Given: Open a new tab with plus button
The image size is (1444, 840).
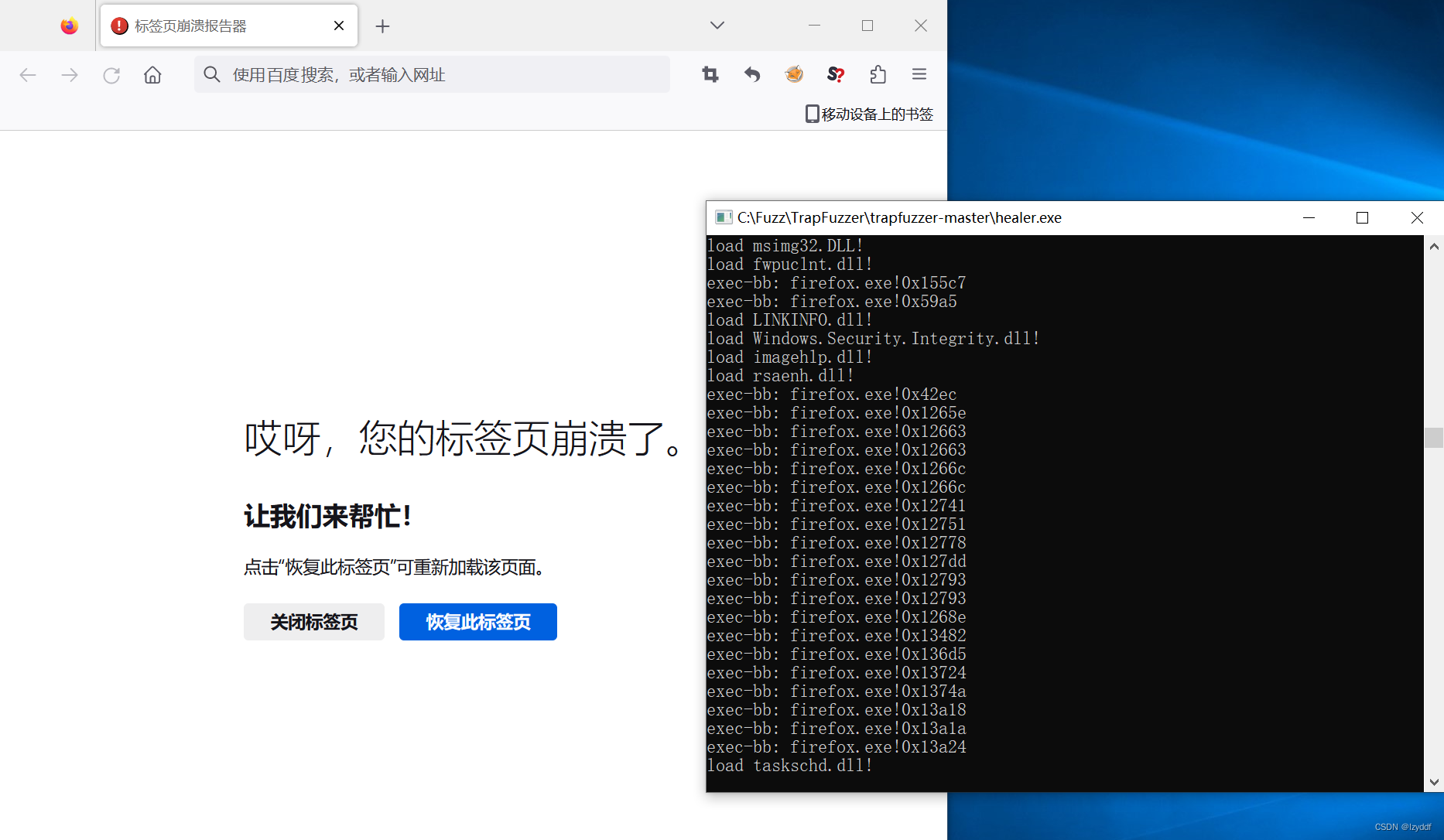Looking at the screenshot, I should point(382,26).
